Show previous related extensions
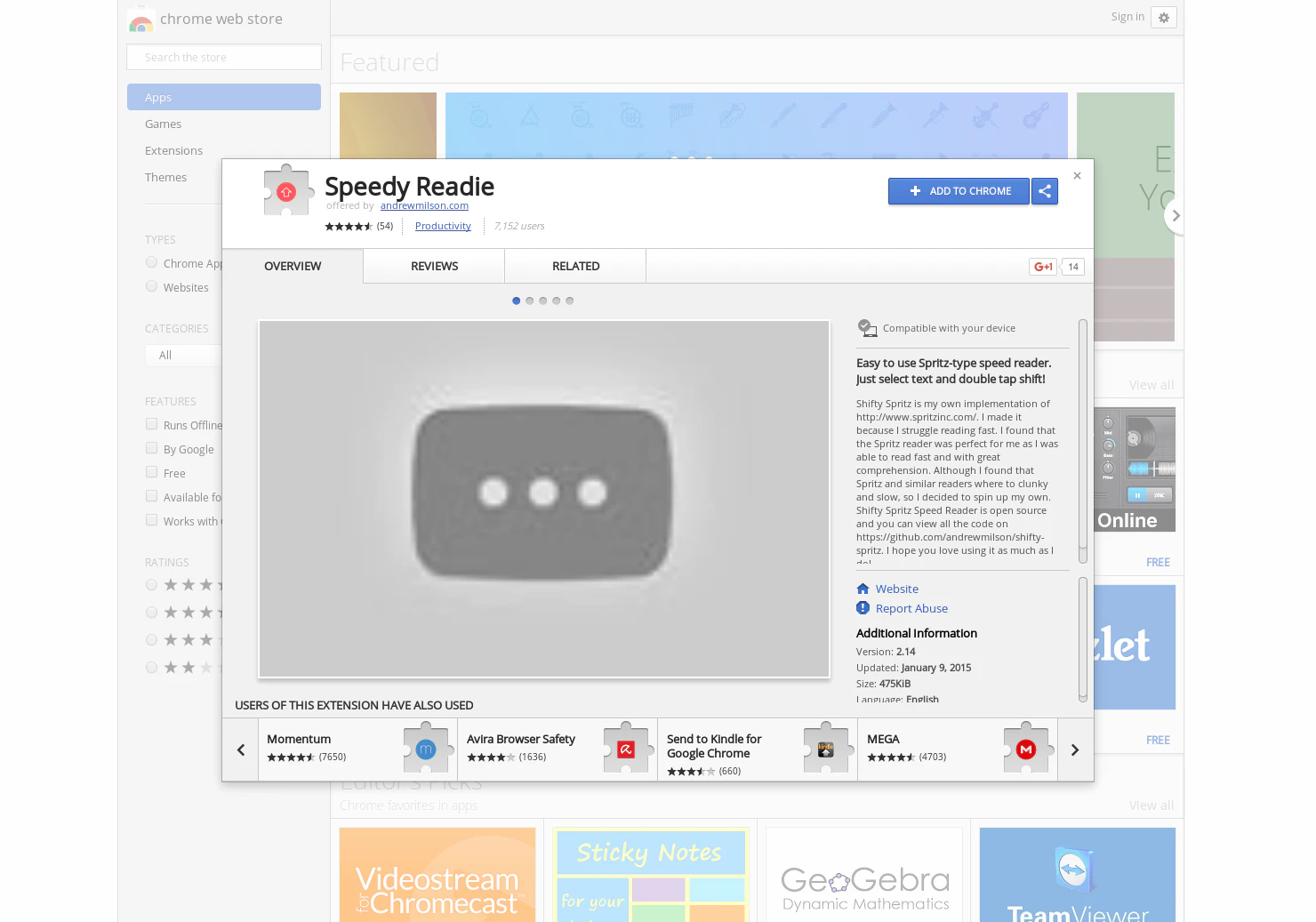Screen dimensions: 1316x922 [240, 750]
